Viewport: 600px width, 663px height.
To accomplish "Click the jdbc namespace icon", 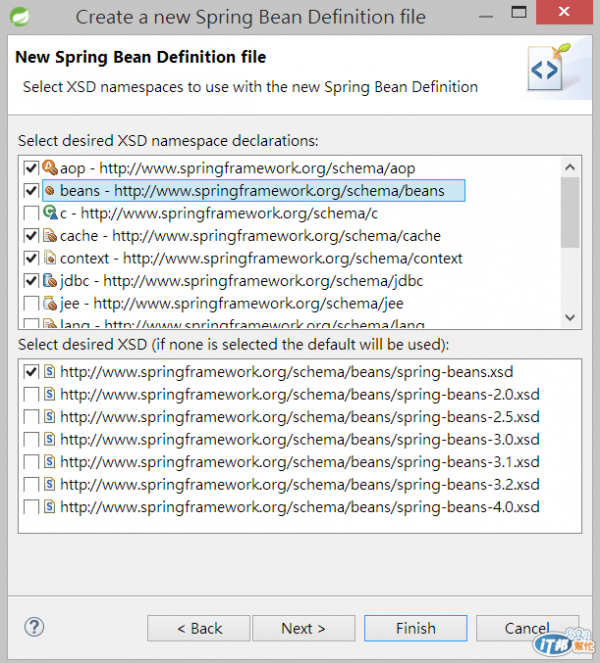I will pos(50,280).
